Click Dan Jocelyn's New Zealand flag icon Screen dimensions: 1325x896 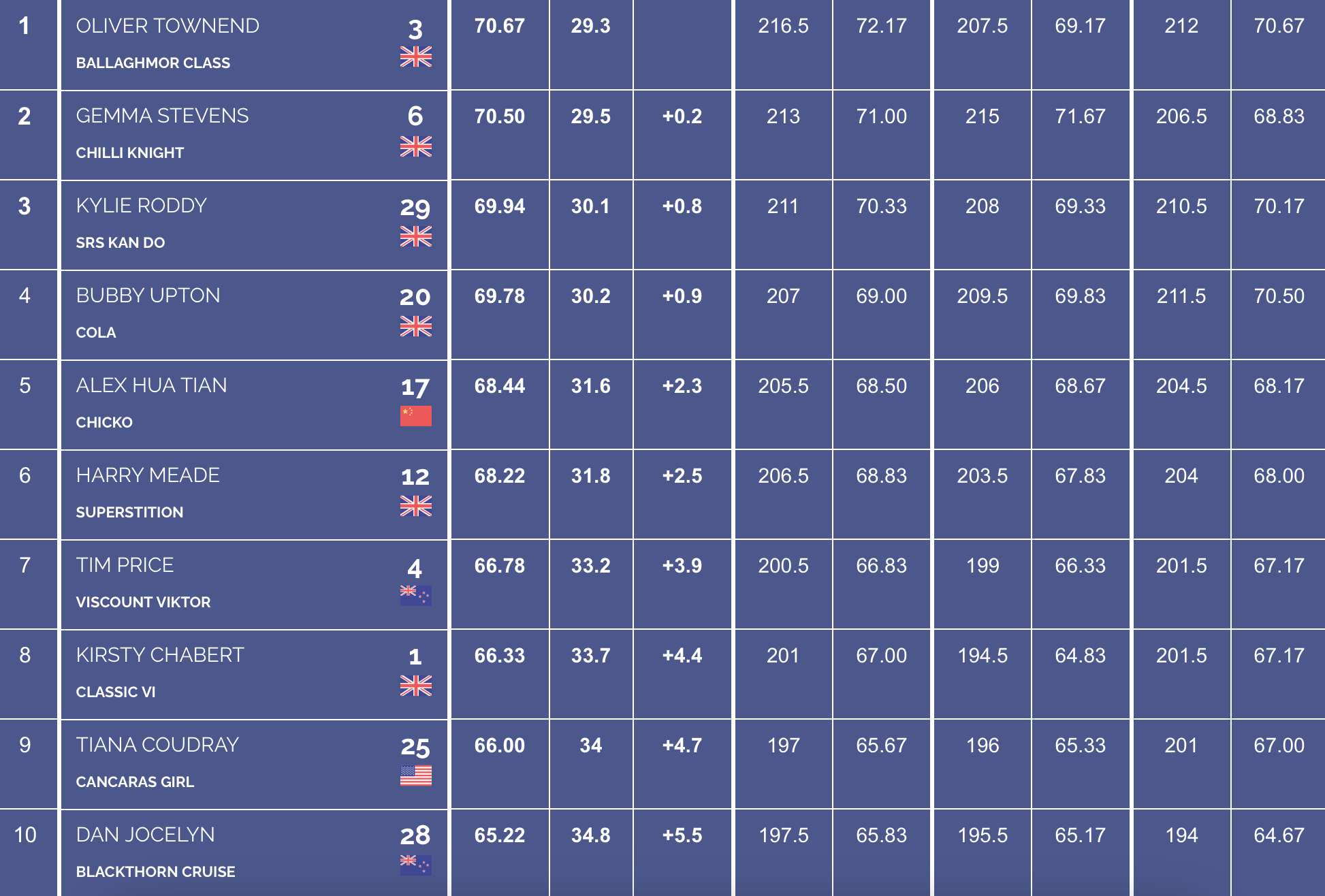pyautogui.click(x=415, y=865)
